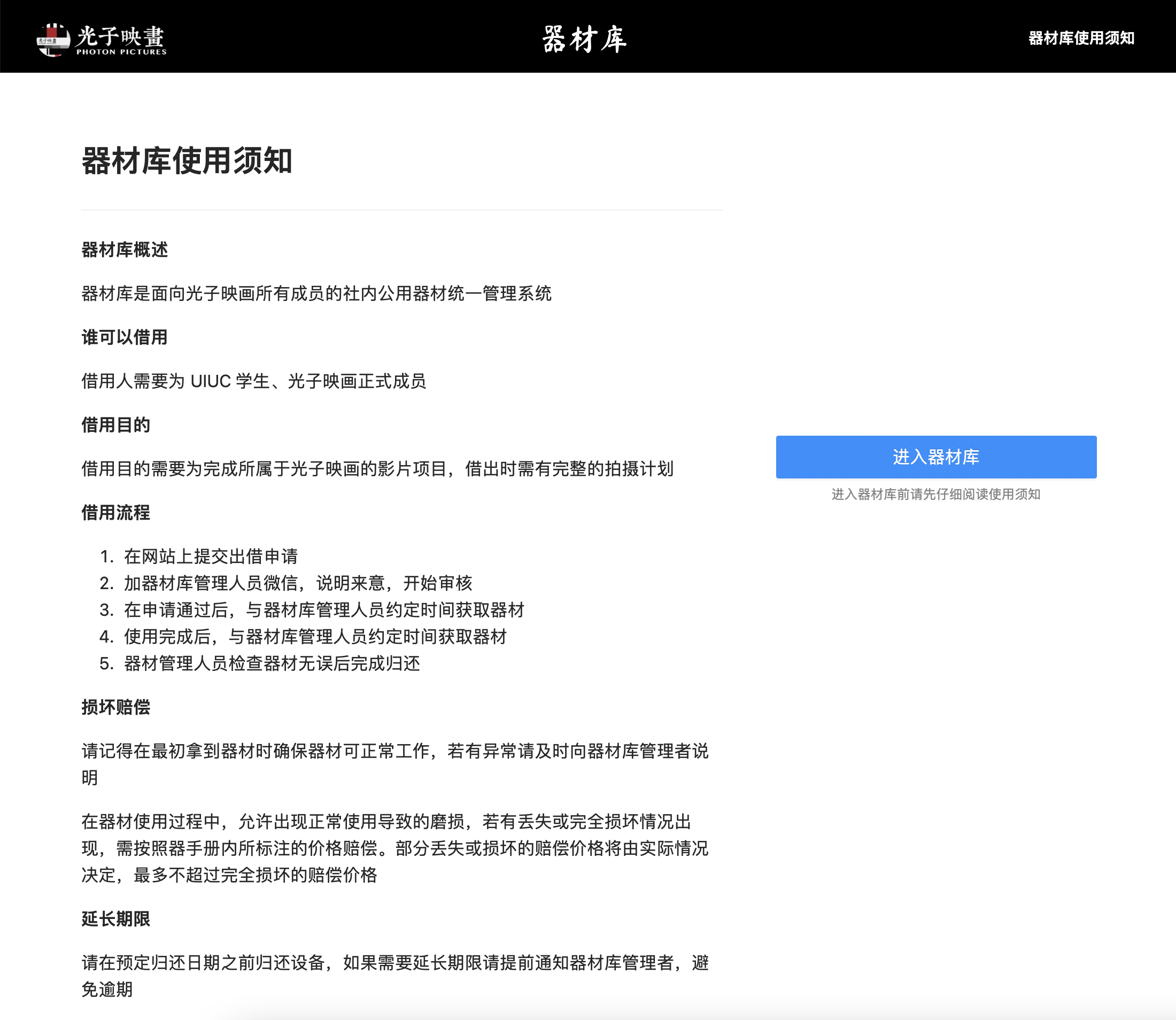
Task: Click the 器材库概述 section heading
Action: pos(125,249)
